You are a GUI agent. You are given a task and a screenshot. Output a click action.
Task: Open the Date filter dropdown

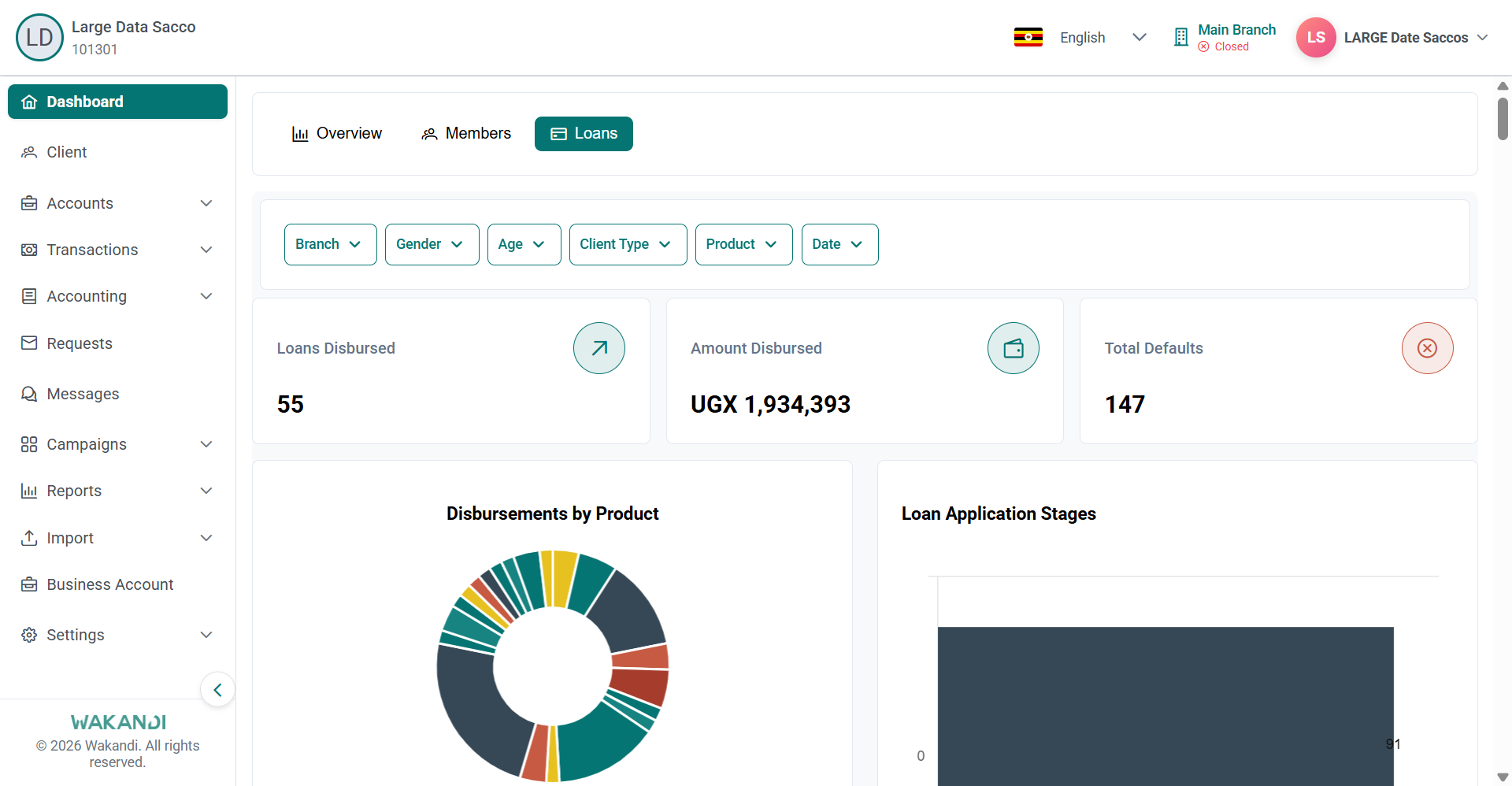(x=839, y=244)
